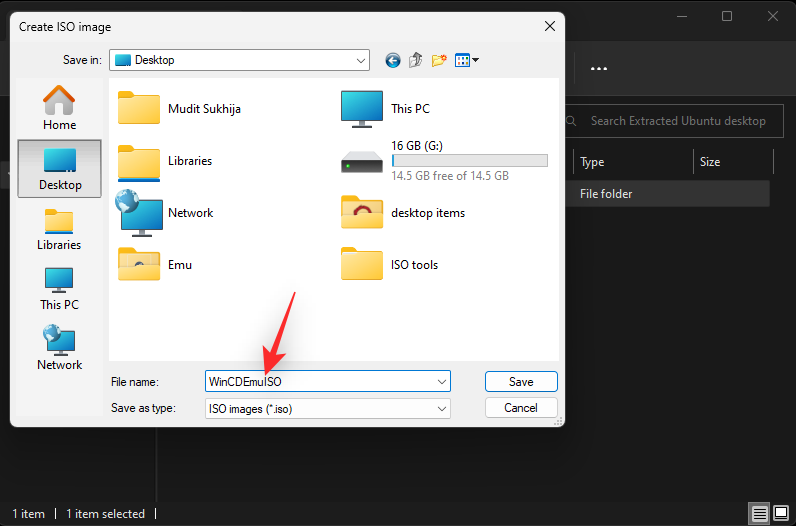Select This PC in the places sidebar
This screenshot has height=526, width=796.
[59, 289]
